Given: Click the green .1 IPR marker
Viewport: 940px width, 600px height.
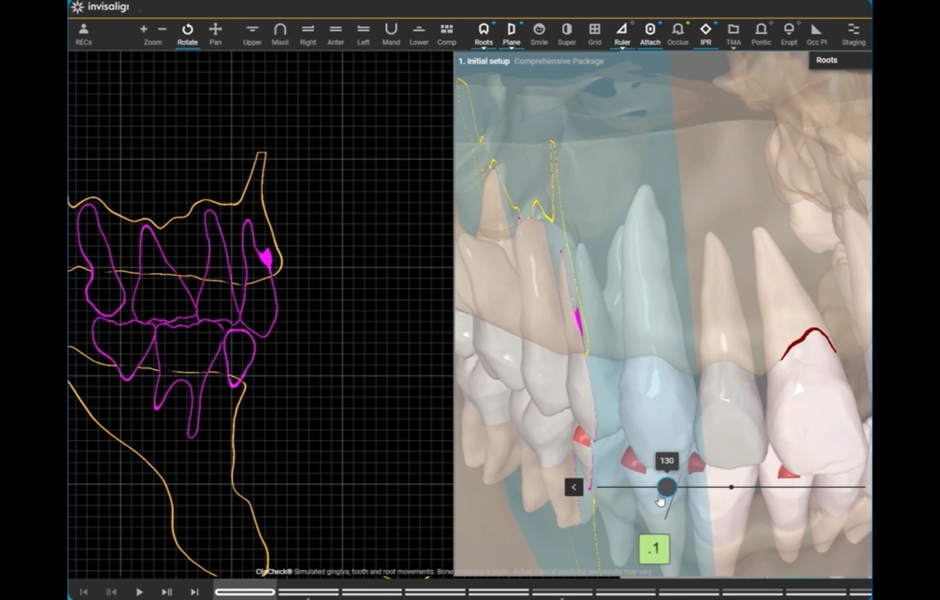Looking at the screenshot, I should (654, 549).
